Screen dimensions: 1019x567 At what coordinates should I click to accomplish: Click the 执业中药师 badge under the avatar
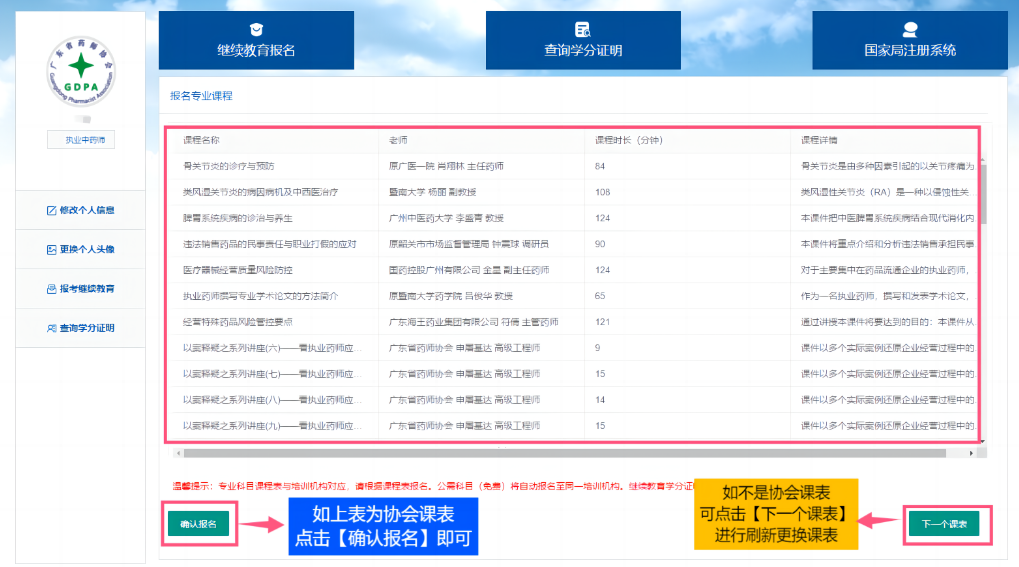[x=81, y=140]
